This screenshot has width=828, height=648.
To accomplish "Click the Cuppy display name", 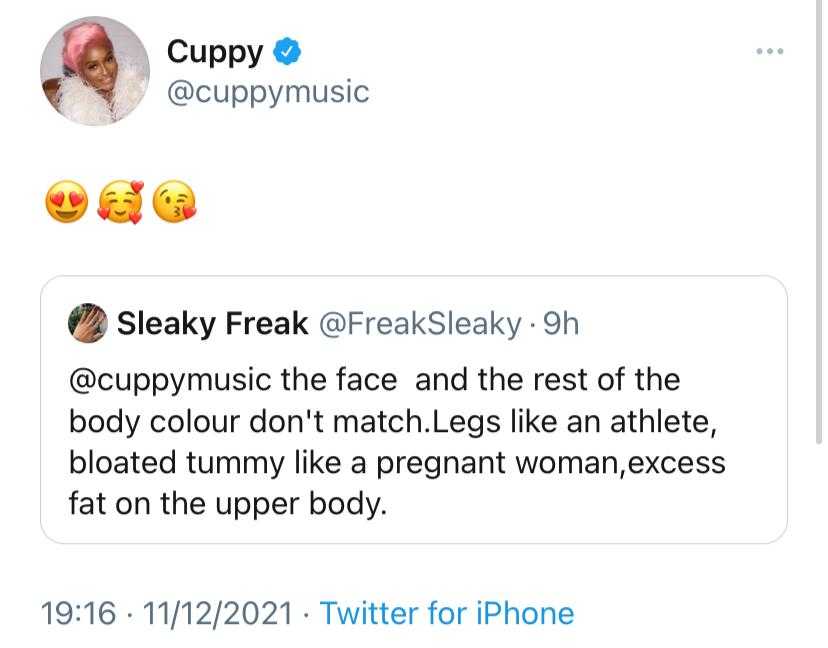I will (215, 50).
